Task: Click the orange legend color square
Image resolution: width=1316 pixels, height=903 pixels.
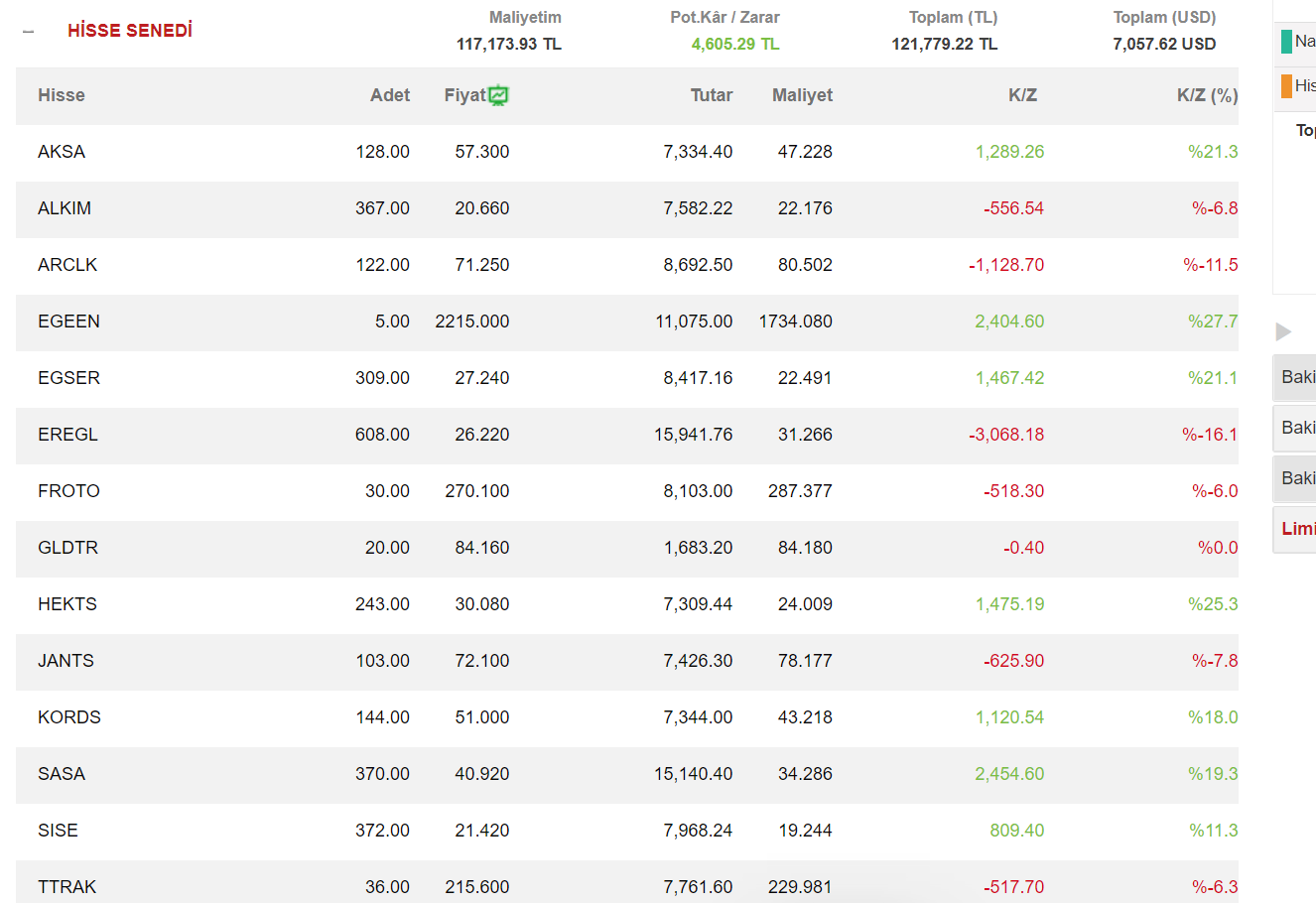Action: [1286, 85]
